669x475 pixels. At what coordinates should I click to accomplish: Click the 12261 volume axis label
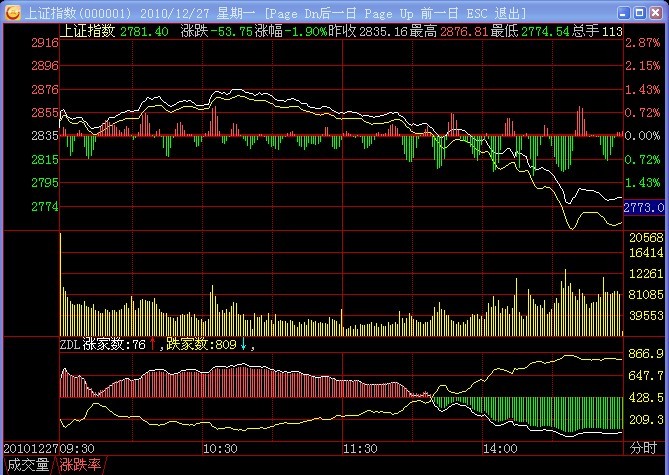[646, 274]
